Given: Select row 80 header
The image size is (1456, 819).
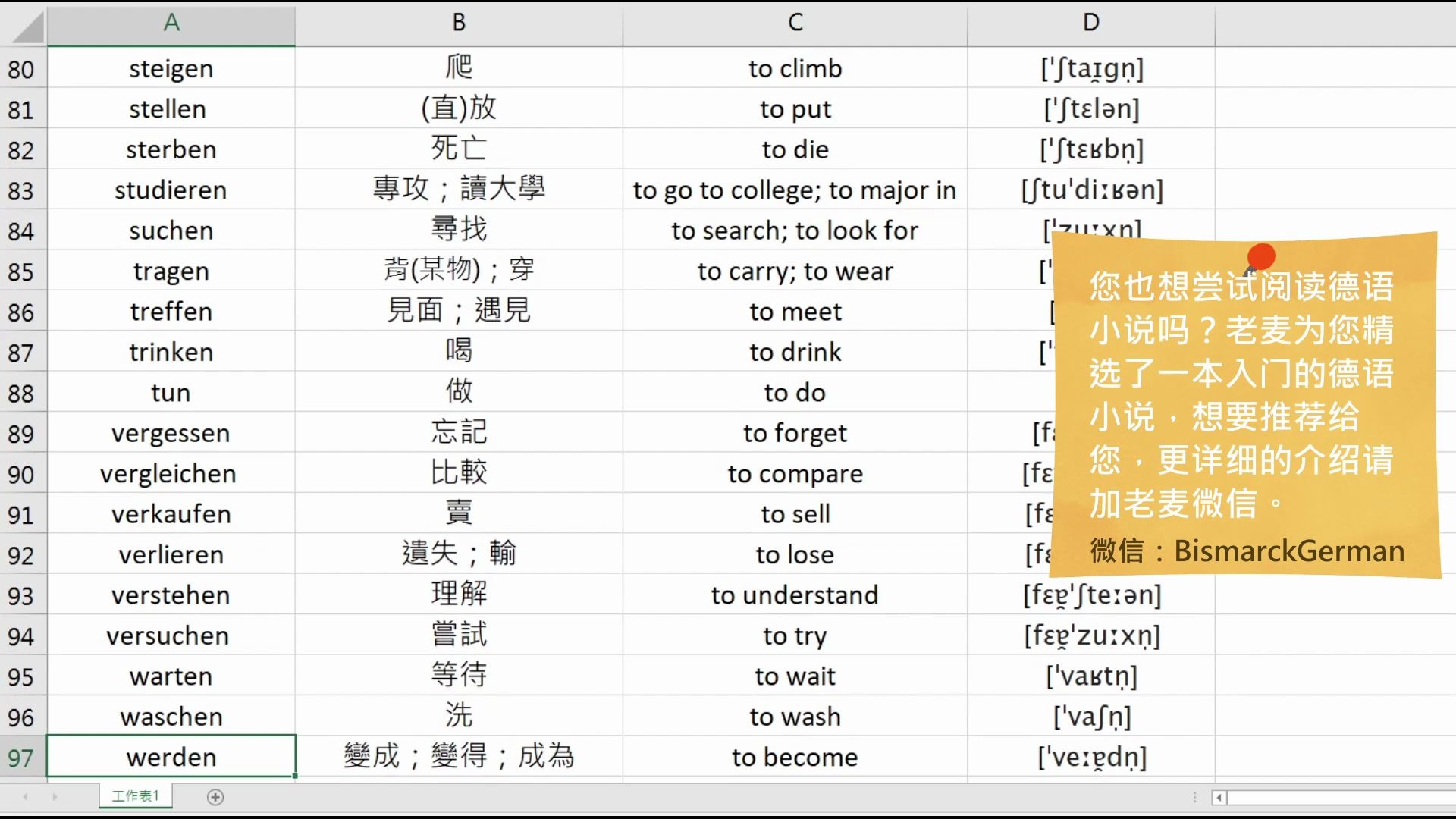Looking at the screenshot, I should tap(23, 68).
